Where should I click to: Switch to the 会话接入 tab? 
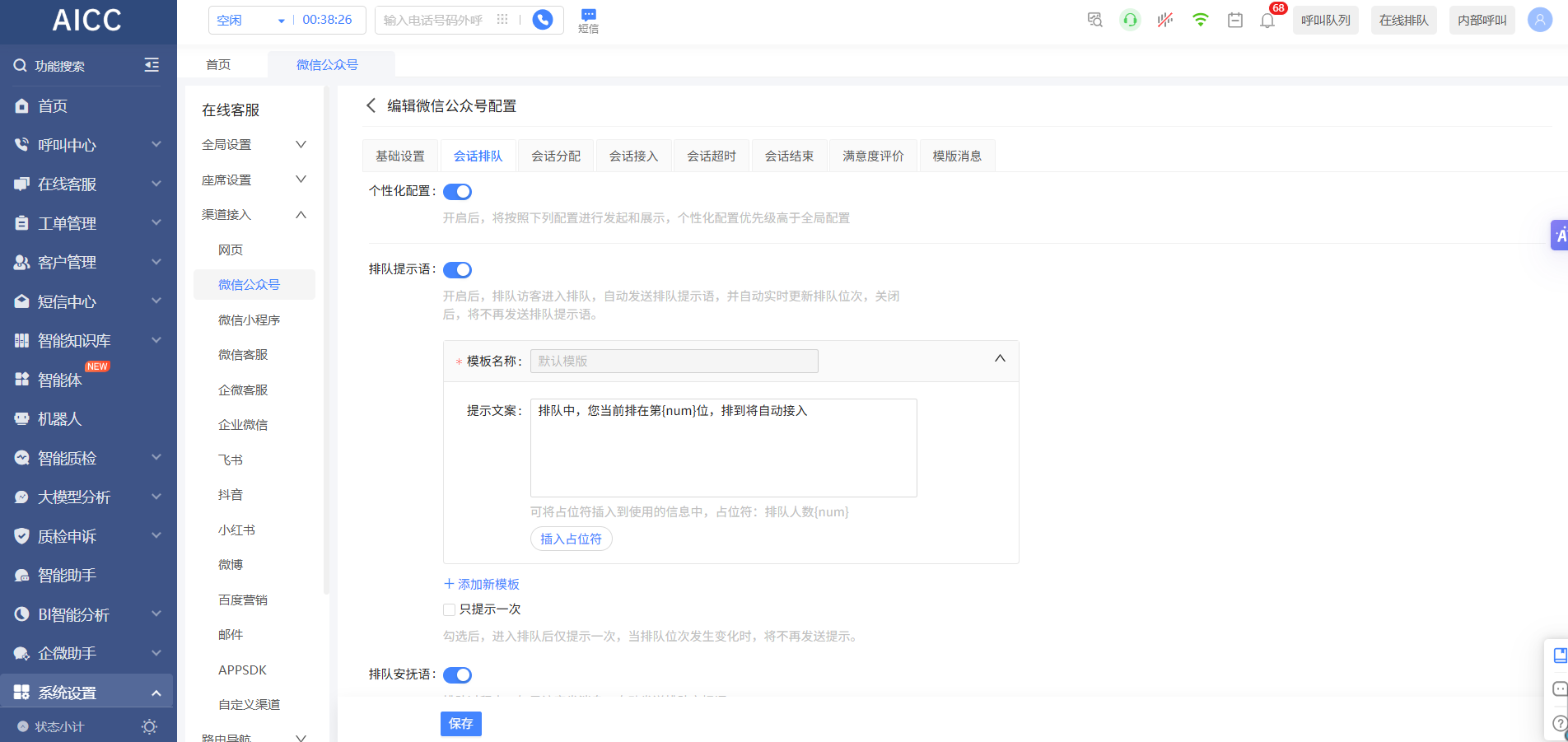tap(633, 156)
